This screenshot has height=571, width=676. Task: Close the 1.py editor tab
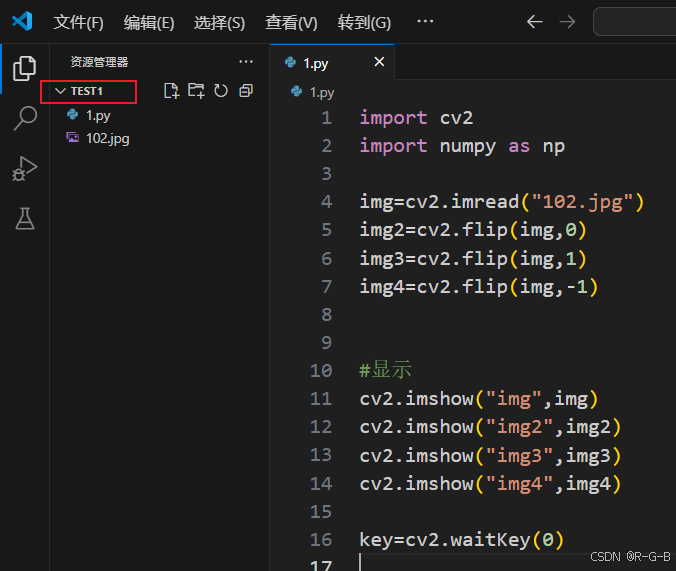tap(379, 62)
